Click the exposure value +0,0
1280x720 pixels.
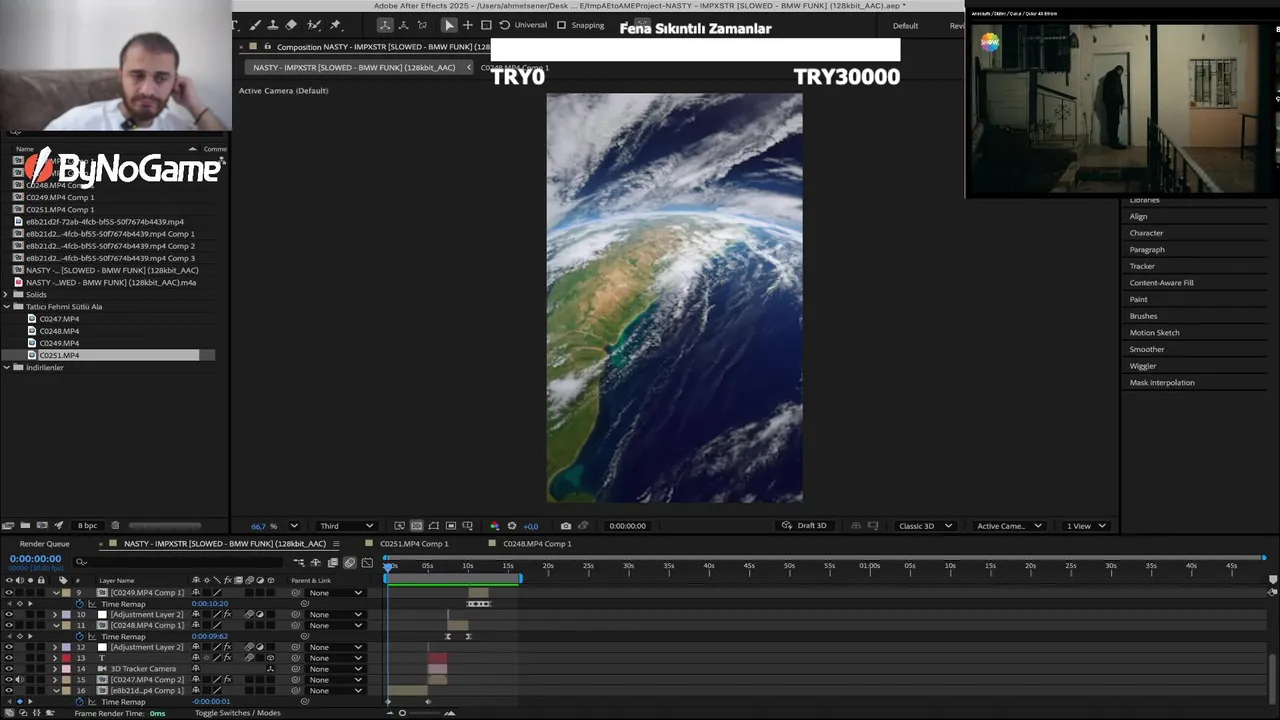point(531,526)
